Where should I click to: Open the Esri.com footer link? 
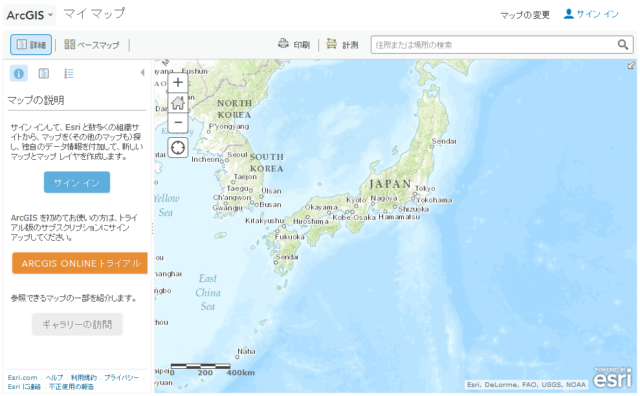point(22,378)
